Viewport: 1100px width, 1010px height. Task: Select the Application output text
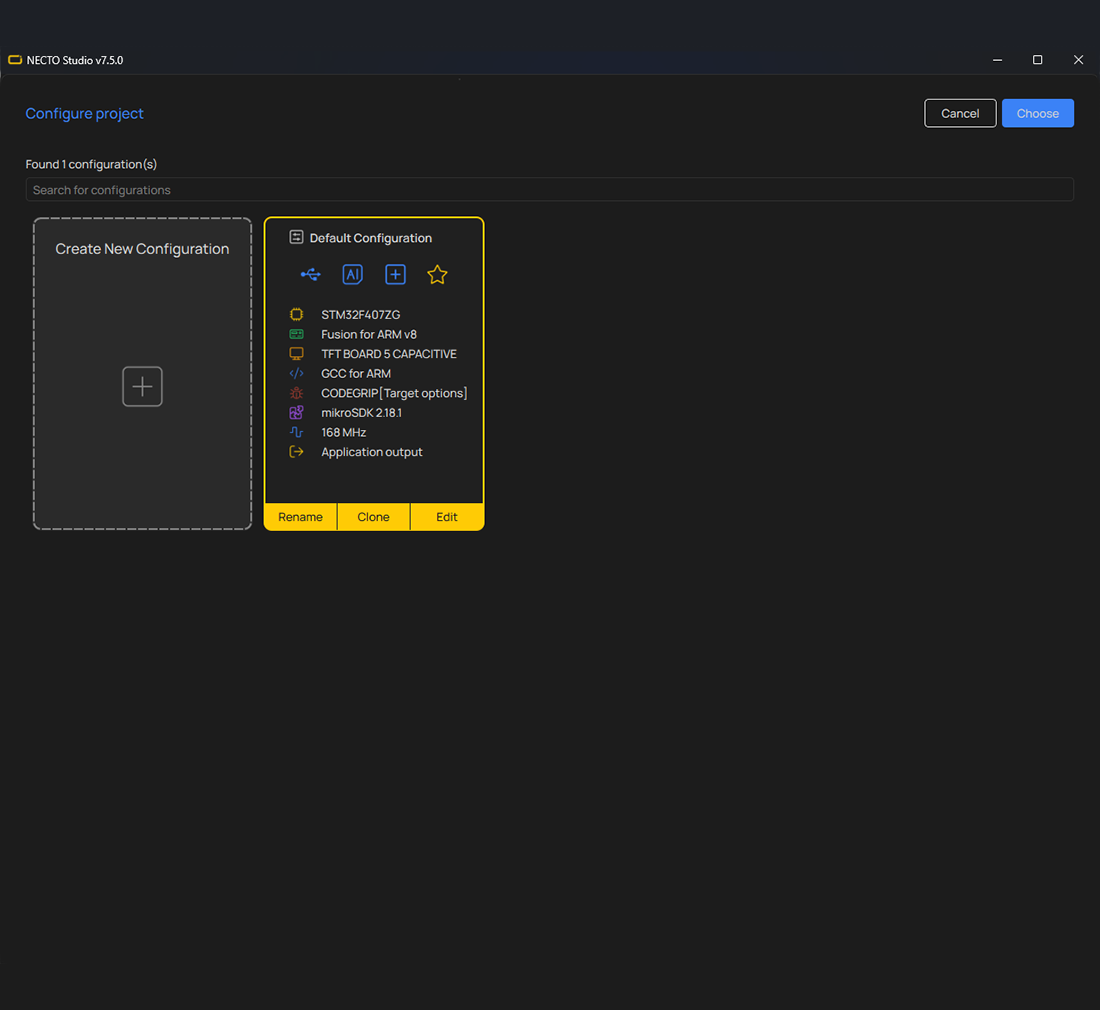coord(372,452)
